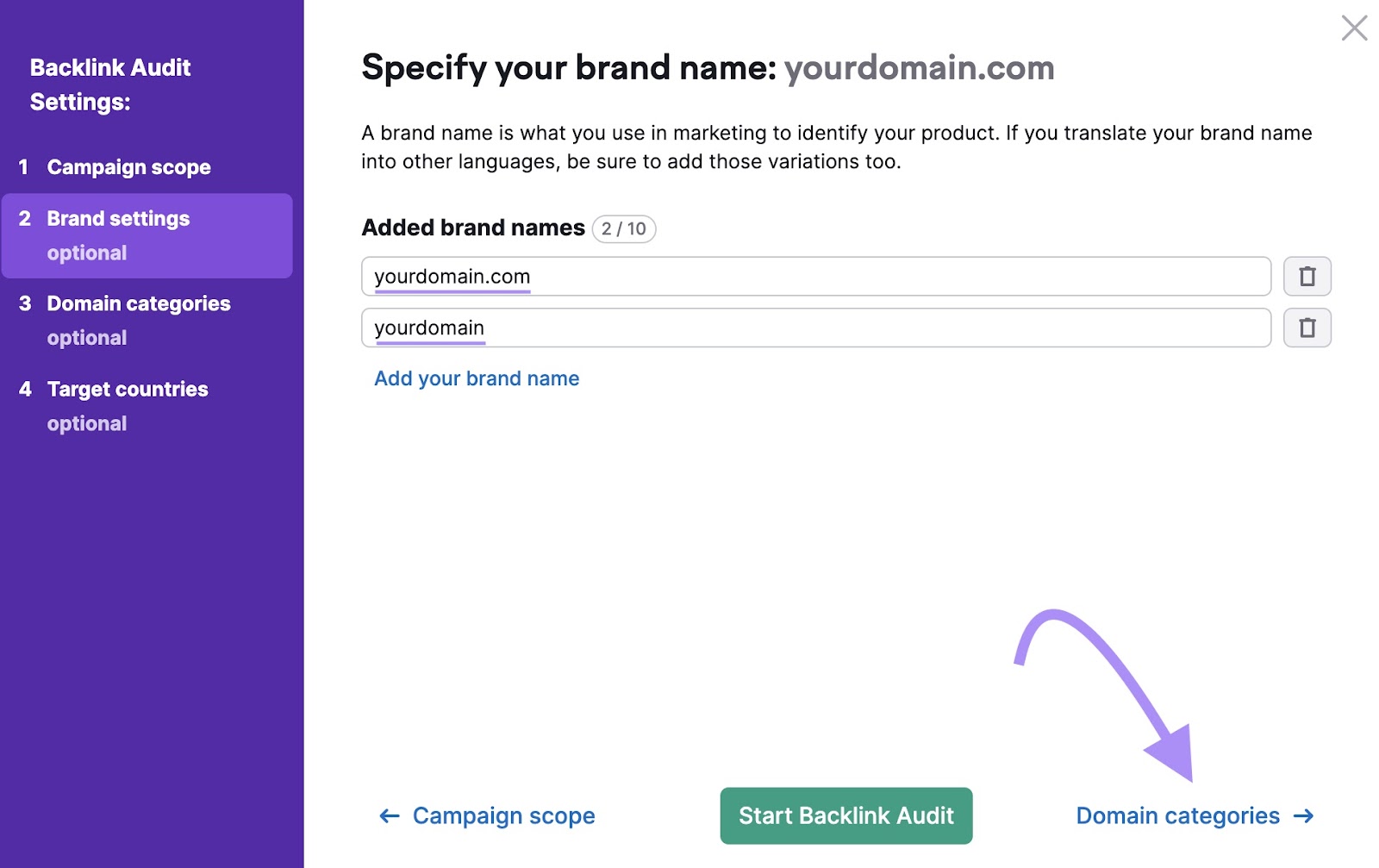1379x868 pixels.
Task: Return to Campaign scope via bottom link
Action: (503, 815)
